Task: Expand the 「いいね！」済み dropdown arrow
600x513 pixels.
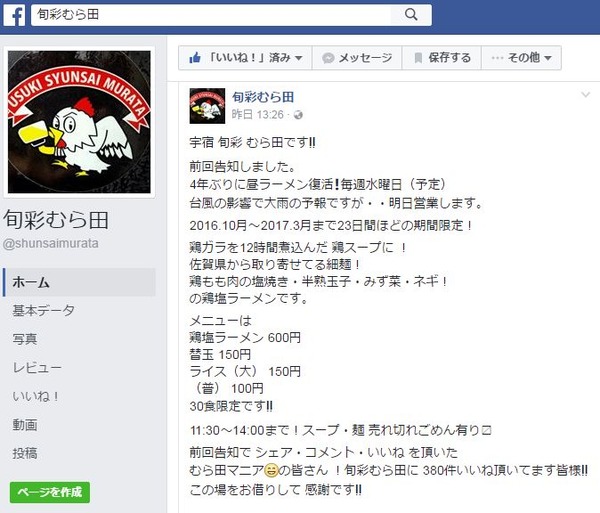Action: (x=299, y=58)
